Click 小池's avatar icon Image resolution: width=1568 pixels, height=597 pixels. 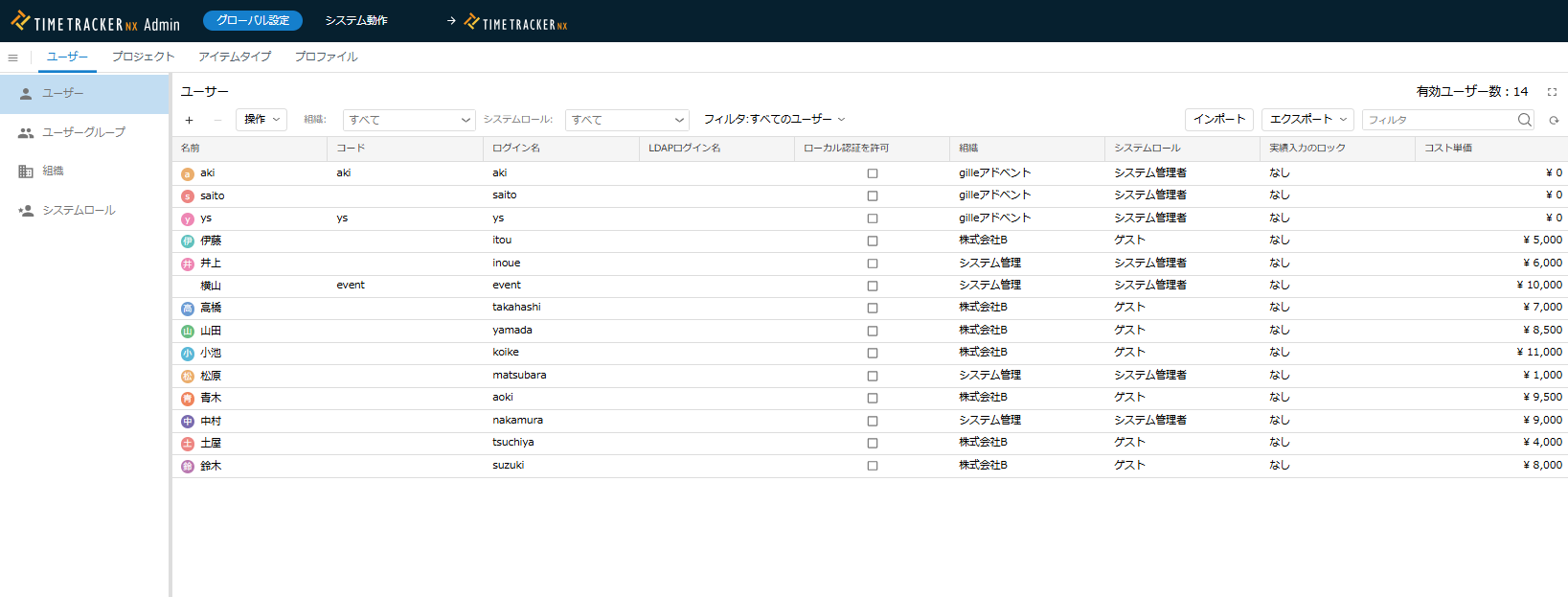point(188,354)
